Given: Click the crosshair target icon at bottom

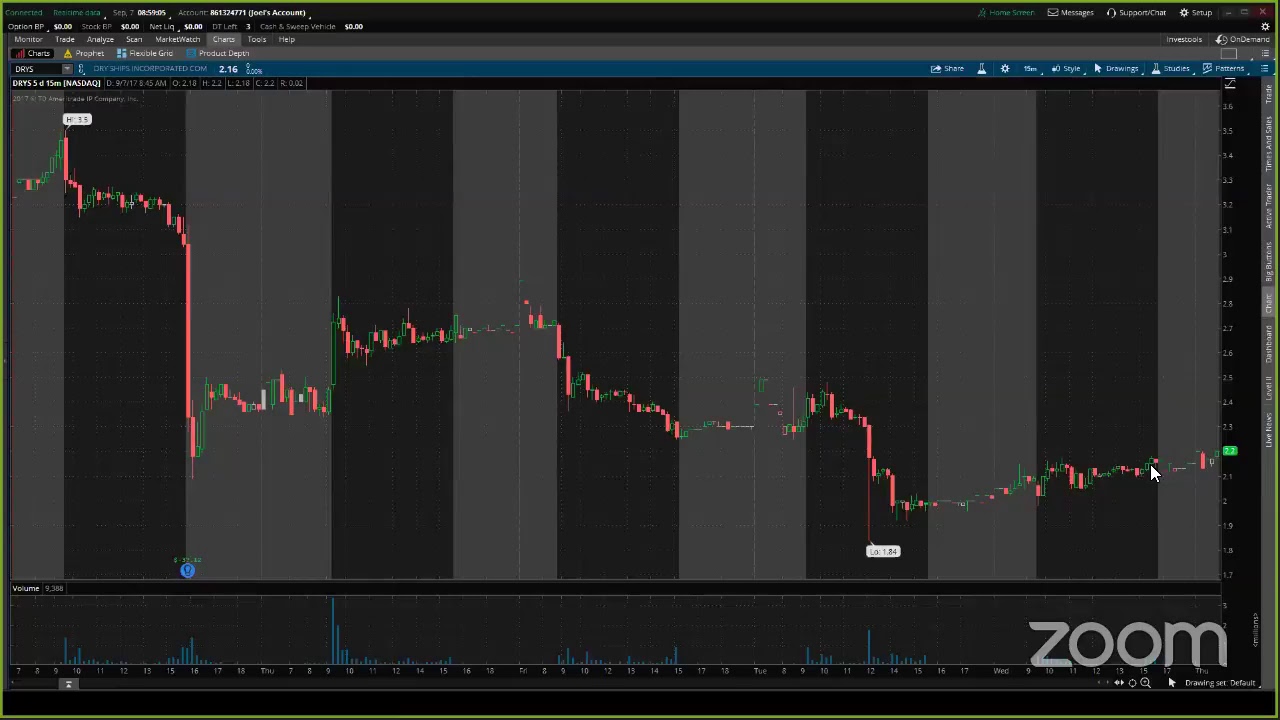Looking at the screenshot, I should 1132,683.
